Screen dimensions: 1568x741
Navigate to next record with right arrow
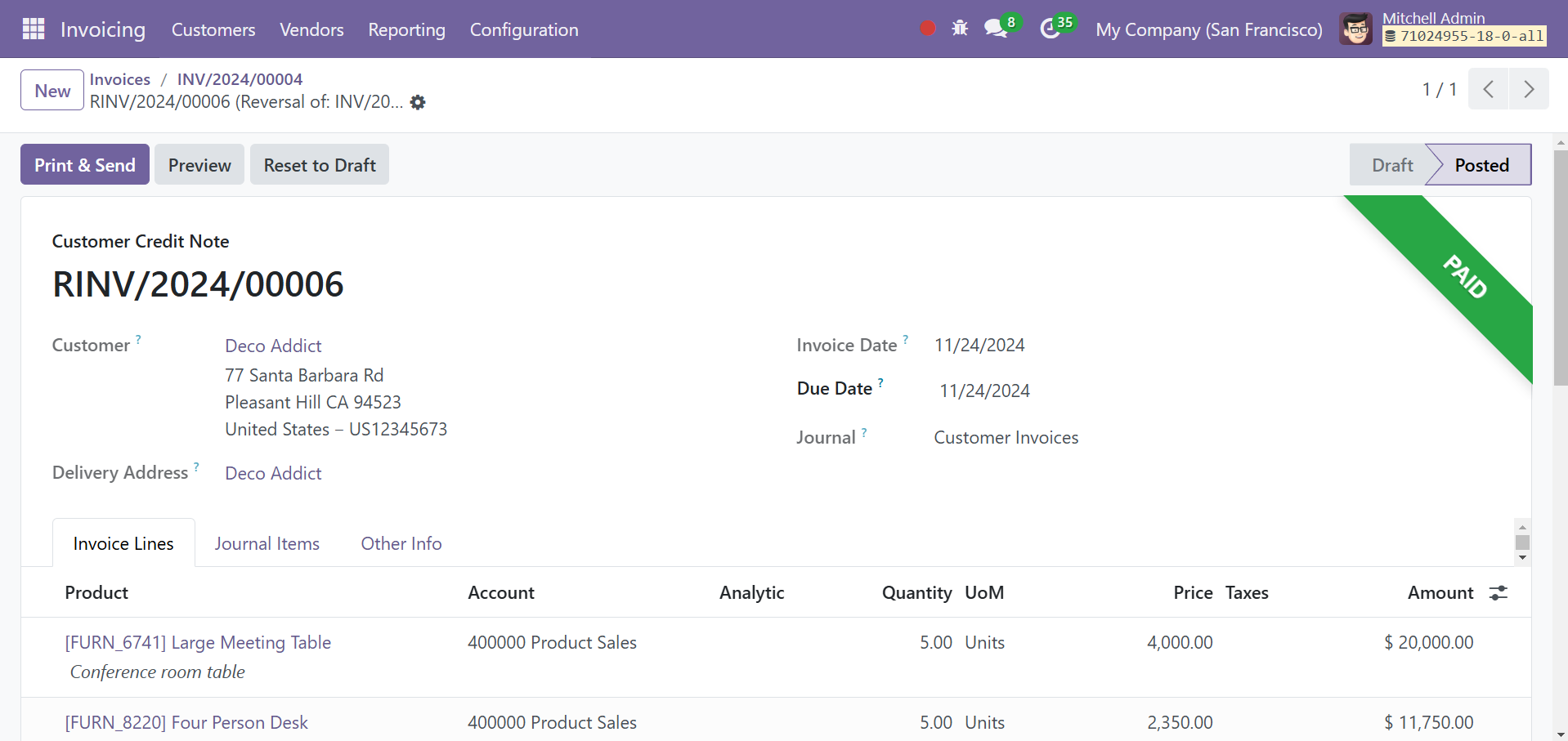(1529, 89)
